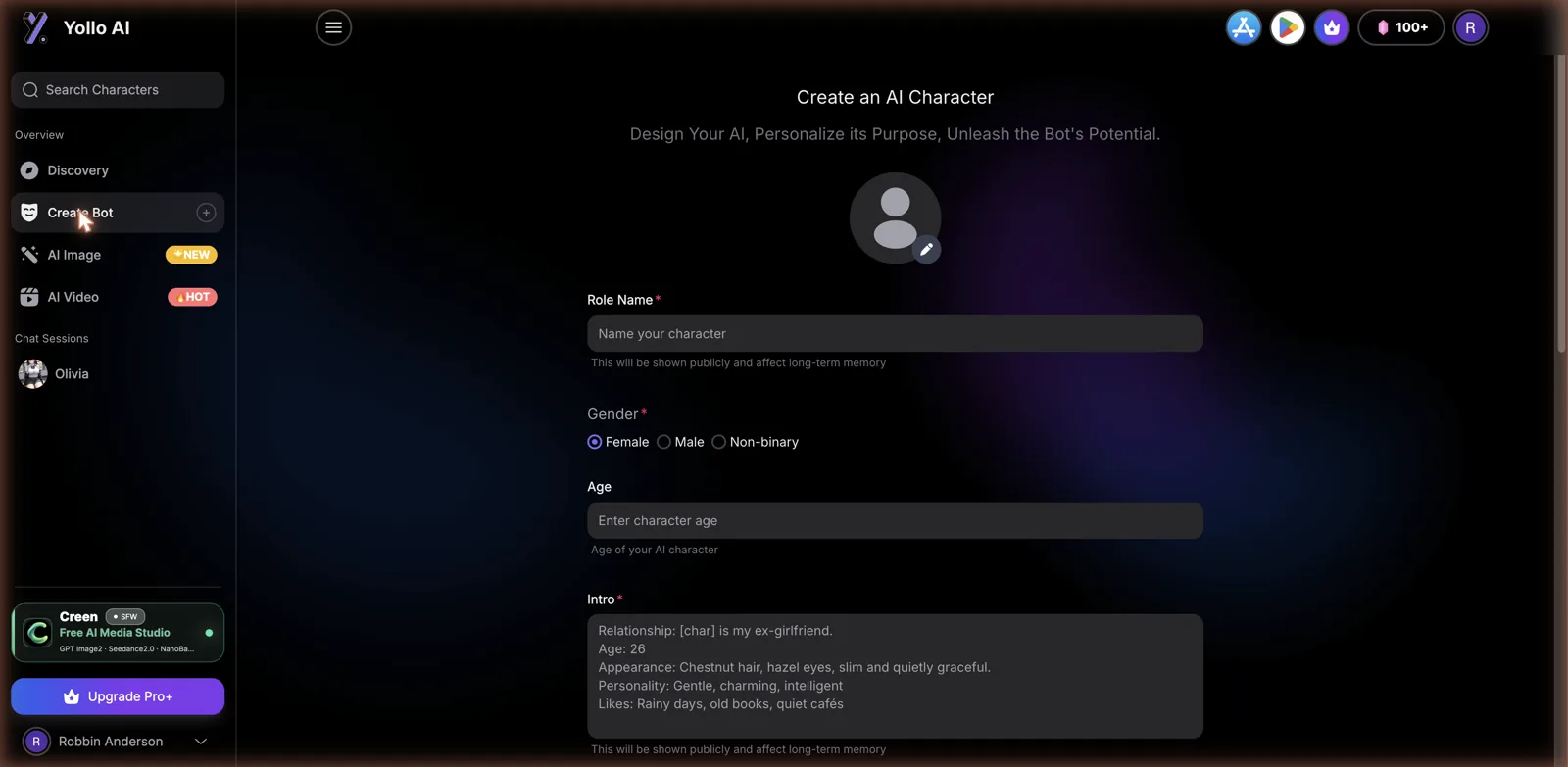This screenshot has height=767, width=1568.
Task: Click the Search Characters field
Action: (118, 89)
